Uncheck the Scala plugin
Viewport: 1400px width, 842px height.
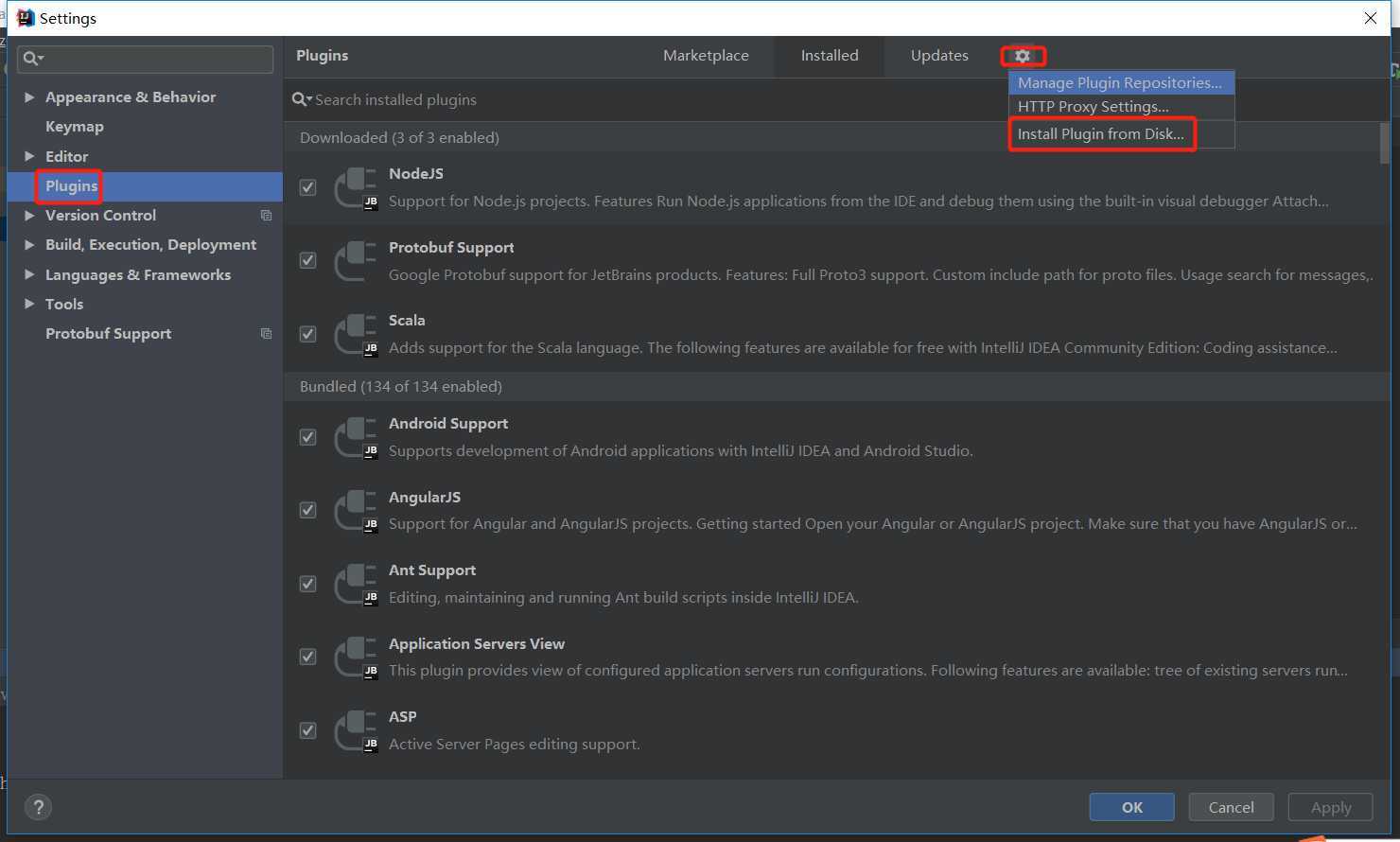click(307, 334)
